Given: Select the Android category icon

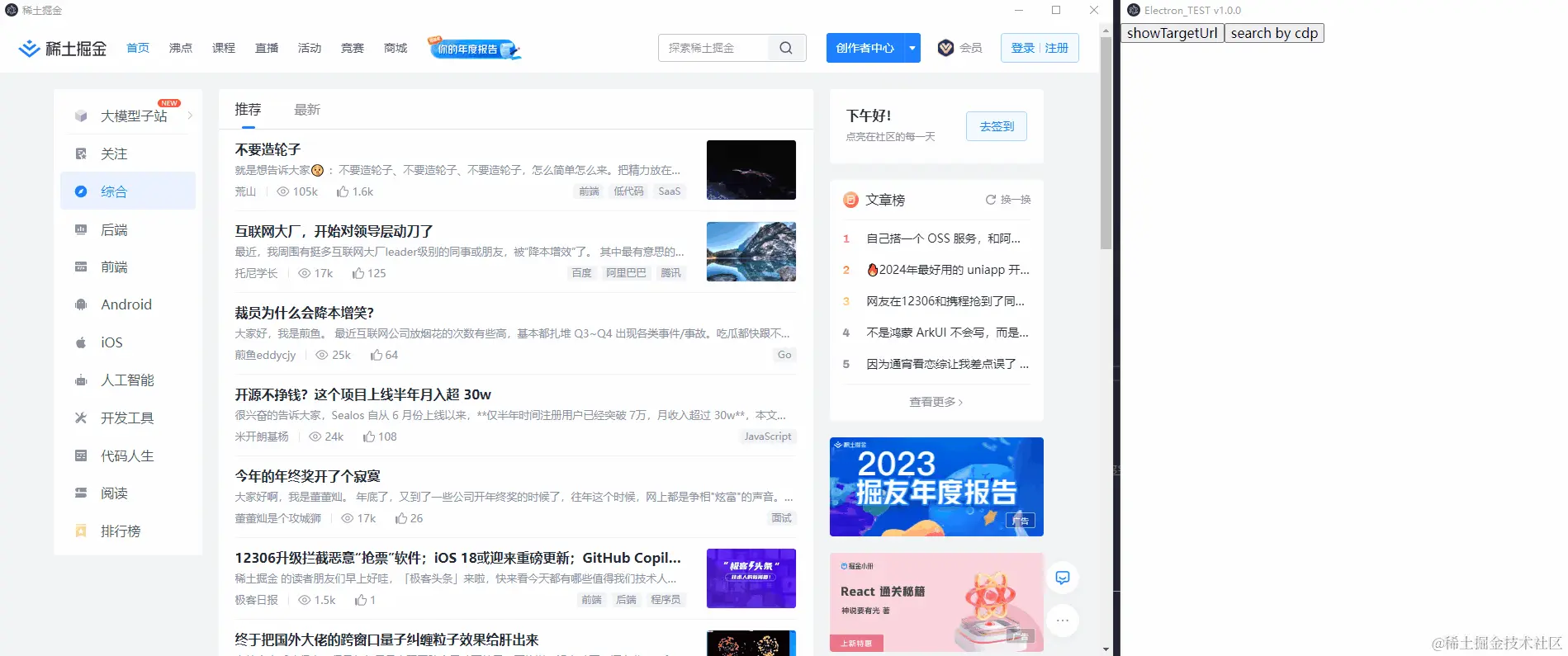Looking at the screenshot, I should (x=81, y=304).
